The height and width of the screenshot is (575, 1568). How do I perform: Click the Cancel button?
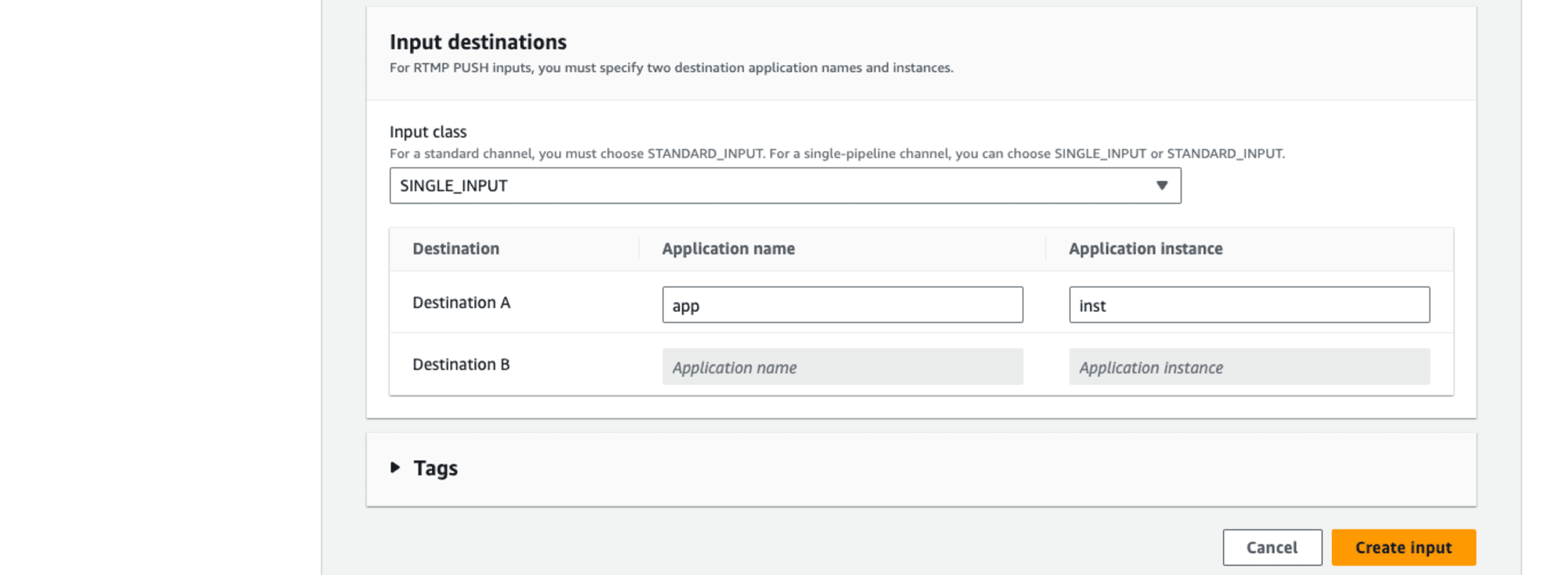tap(1272, 548)
